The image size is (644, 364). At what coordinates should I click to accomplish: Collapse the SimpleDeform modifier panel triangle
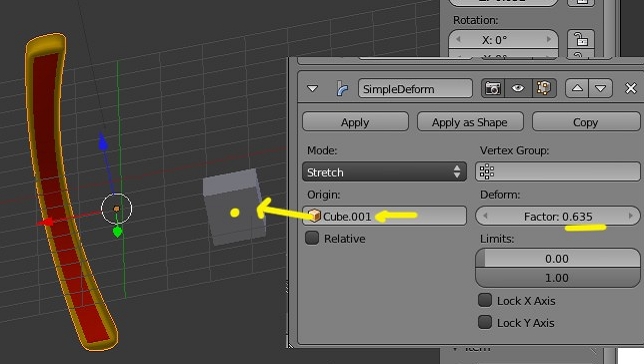pyautogui.click(x=313, y=88)
